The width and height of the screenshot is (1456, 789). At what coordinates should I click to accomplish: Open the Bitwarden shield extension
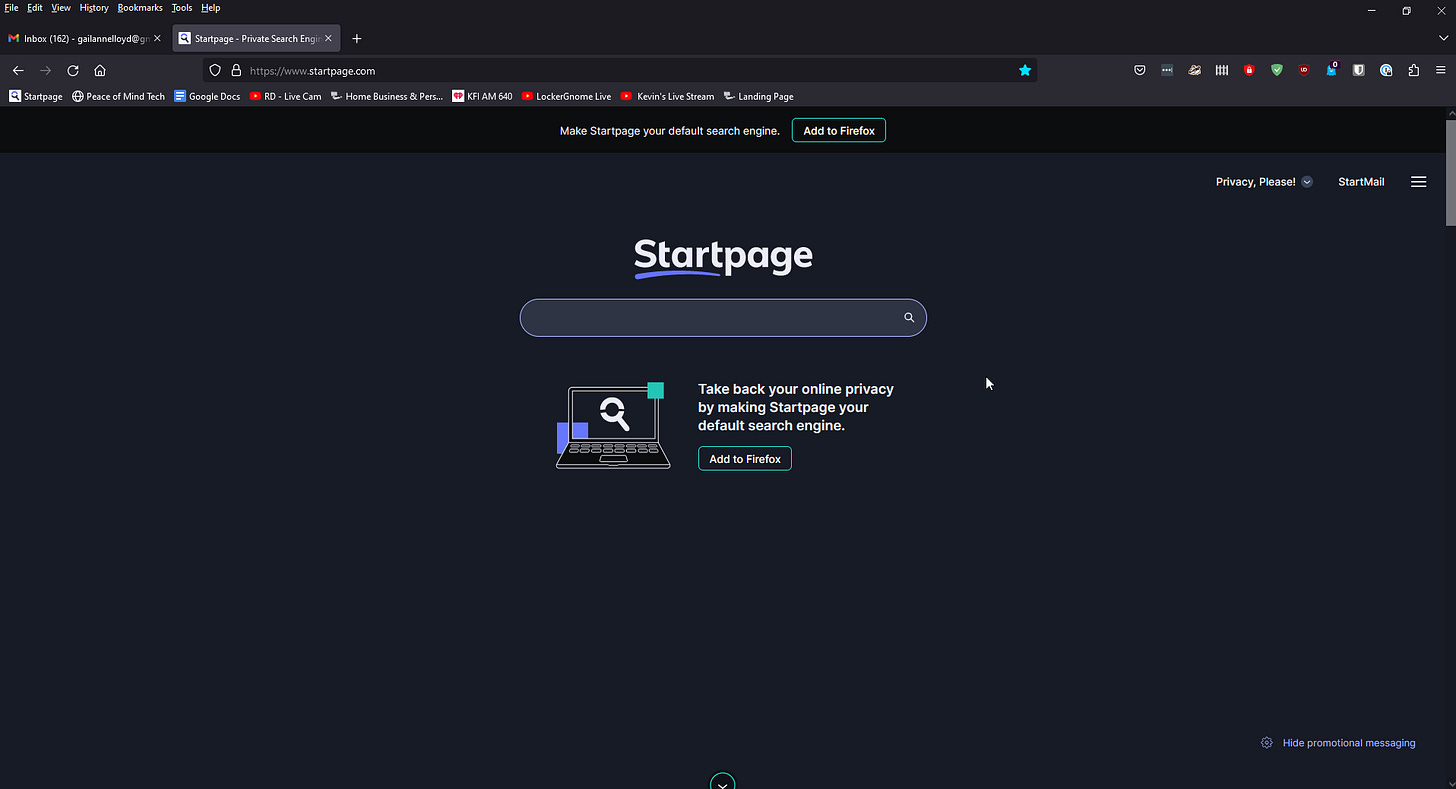click(x=1359, y=71)
